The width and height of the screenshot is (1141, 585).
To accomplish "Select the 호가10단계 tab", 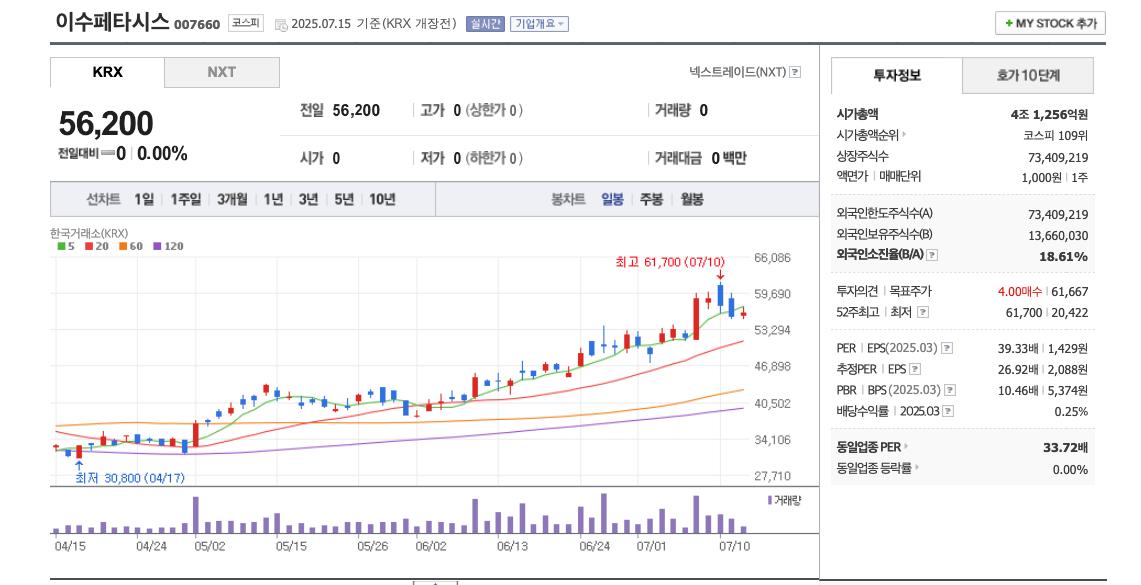I will tap(1027, 76).
